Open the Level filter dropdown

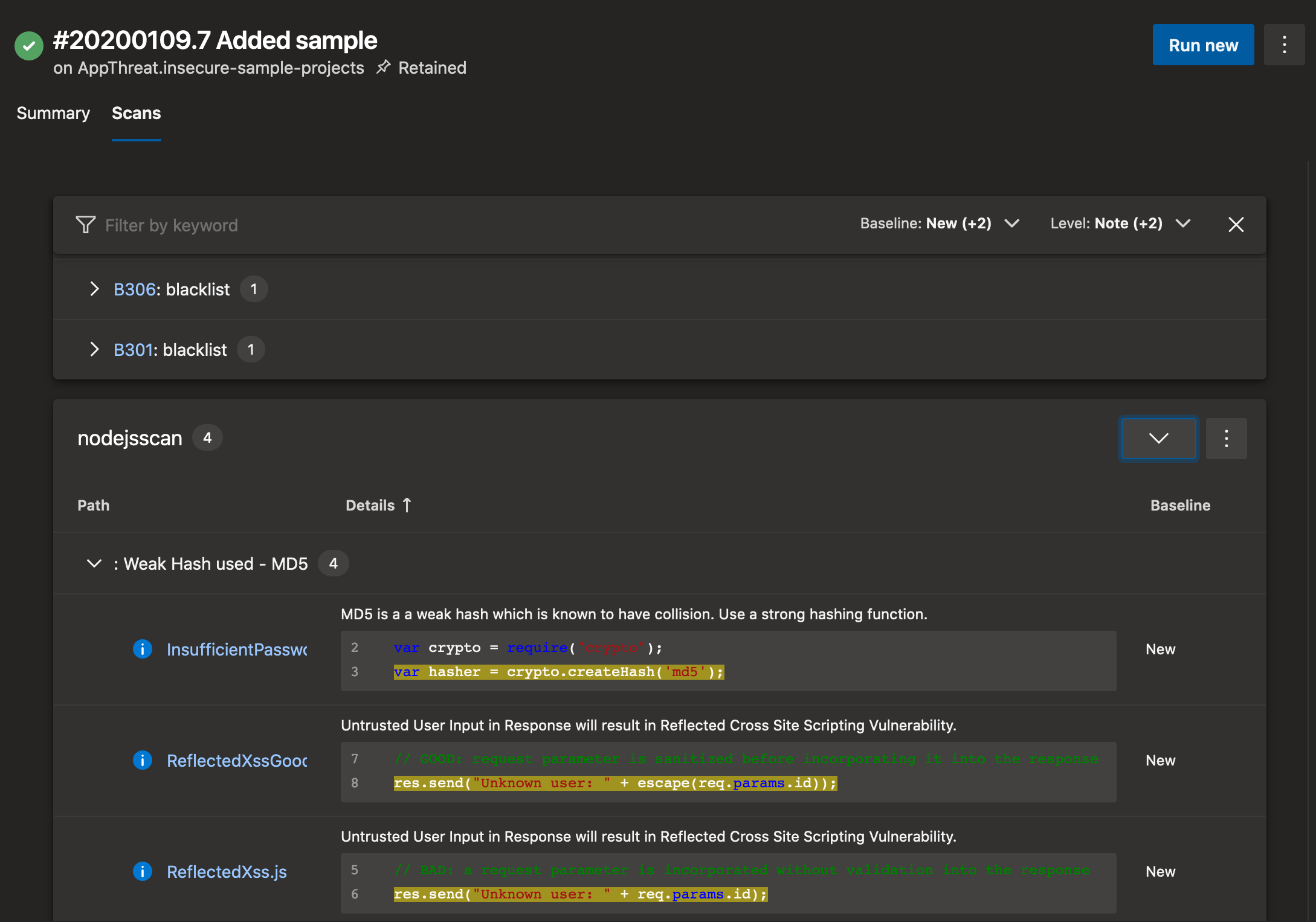coord(1120,224)
